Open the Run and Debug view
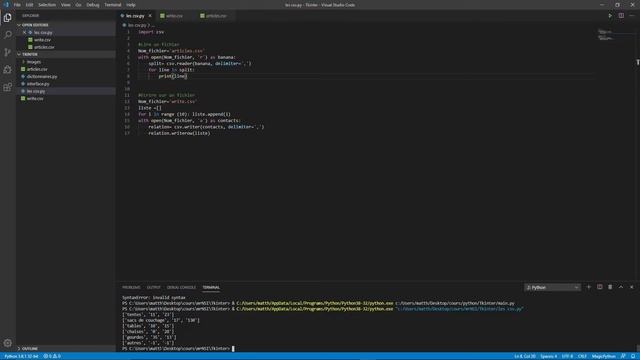 (x=7, y=70)
